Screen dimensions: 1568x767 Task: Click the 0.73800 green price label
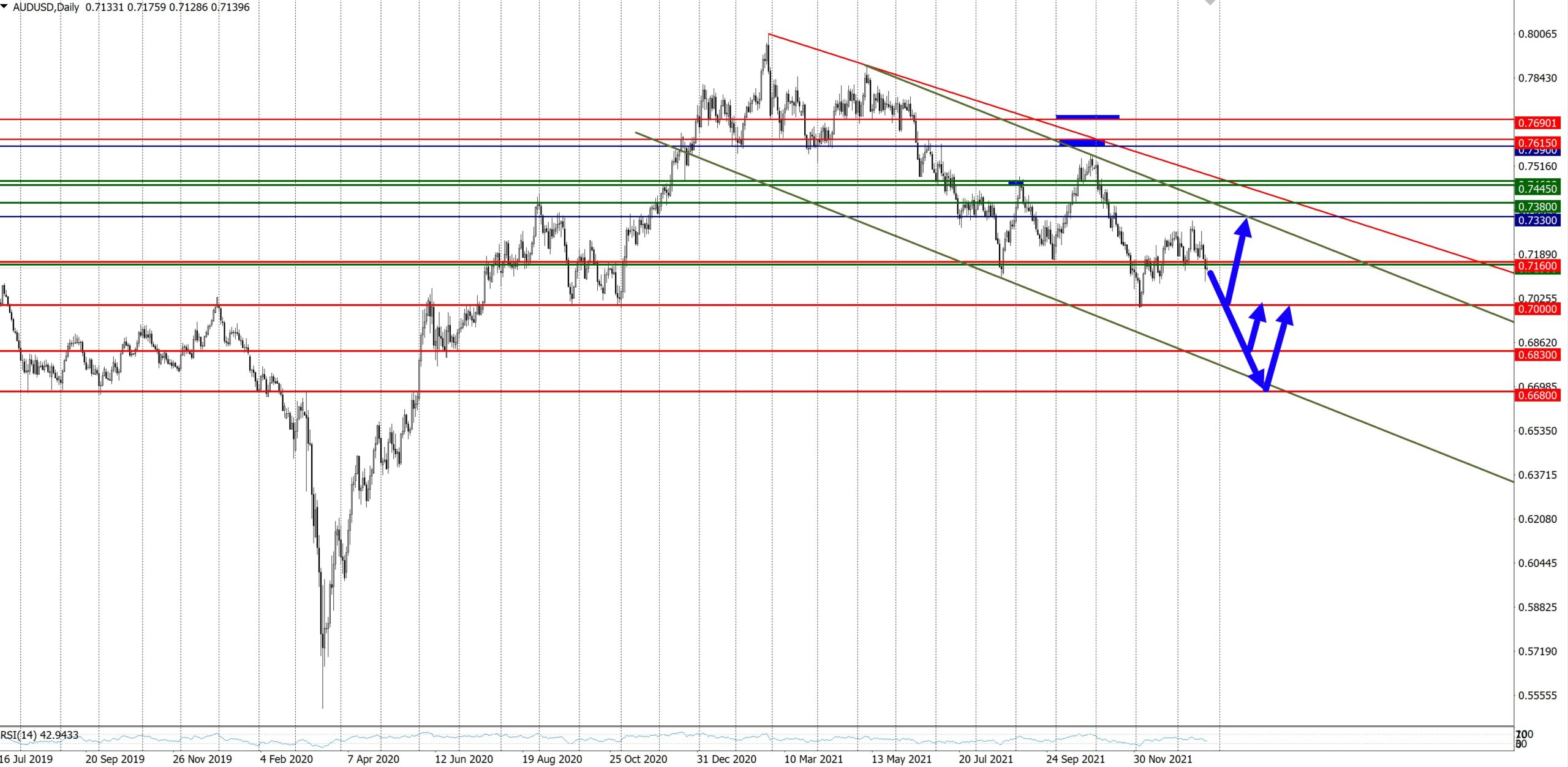(x=1537, y=207)
